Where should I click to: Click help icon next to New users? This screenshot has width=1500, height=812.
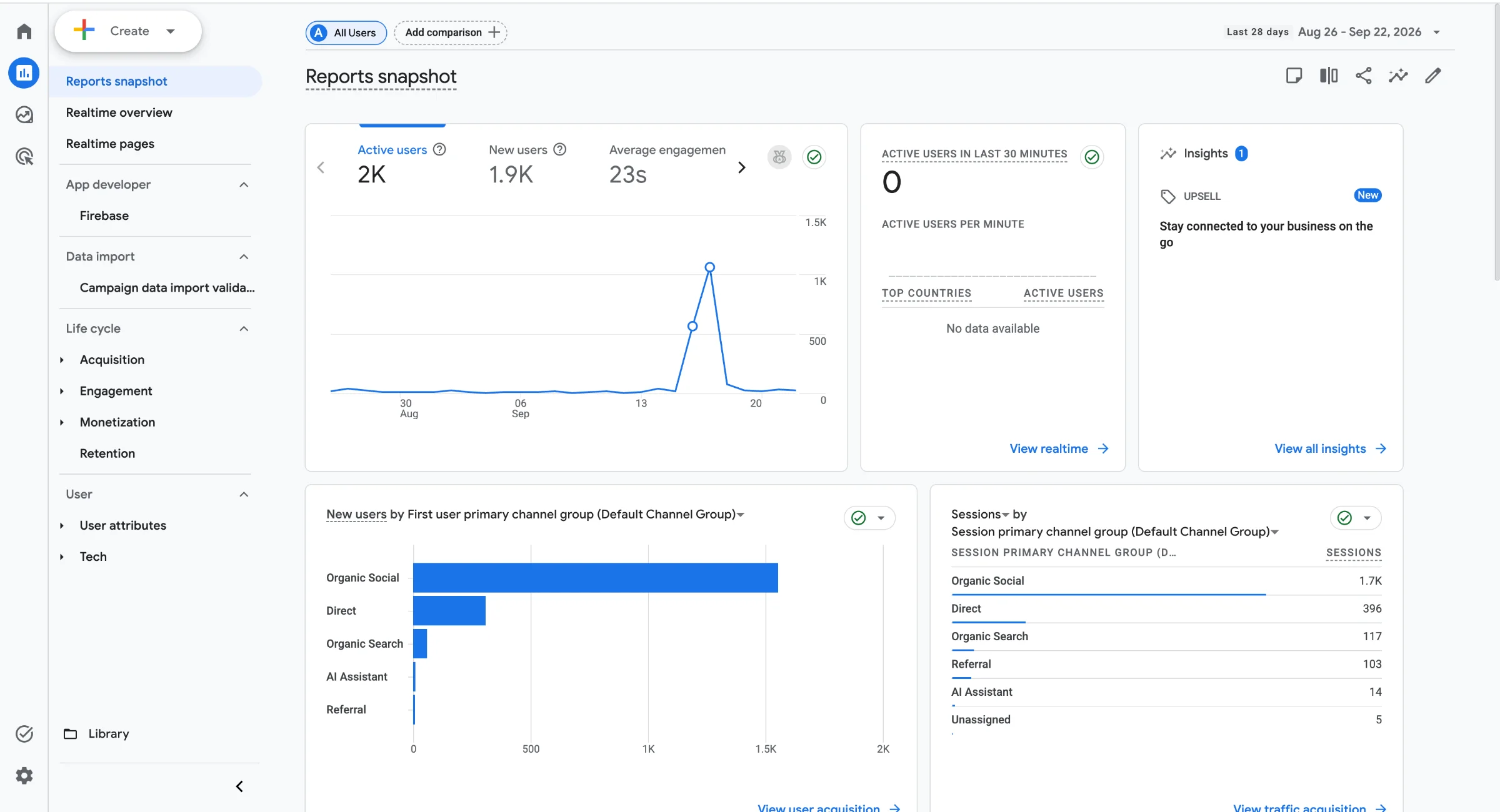click(560, 149)
